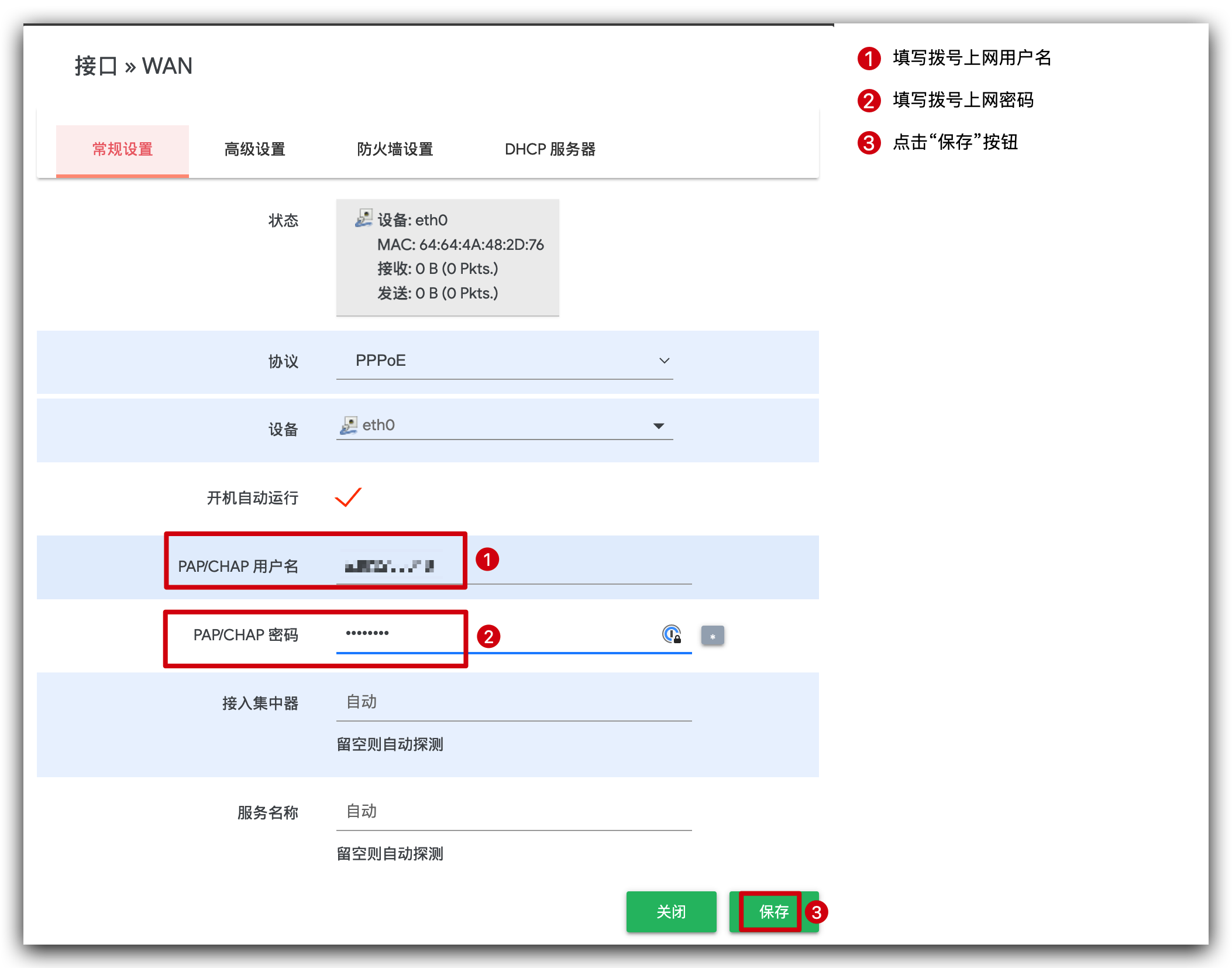Click the 留空则自动探测 hint under 接入集中器

[390, 744]
